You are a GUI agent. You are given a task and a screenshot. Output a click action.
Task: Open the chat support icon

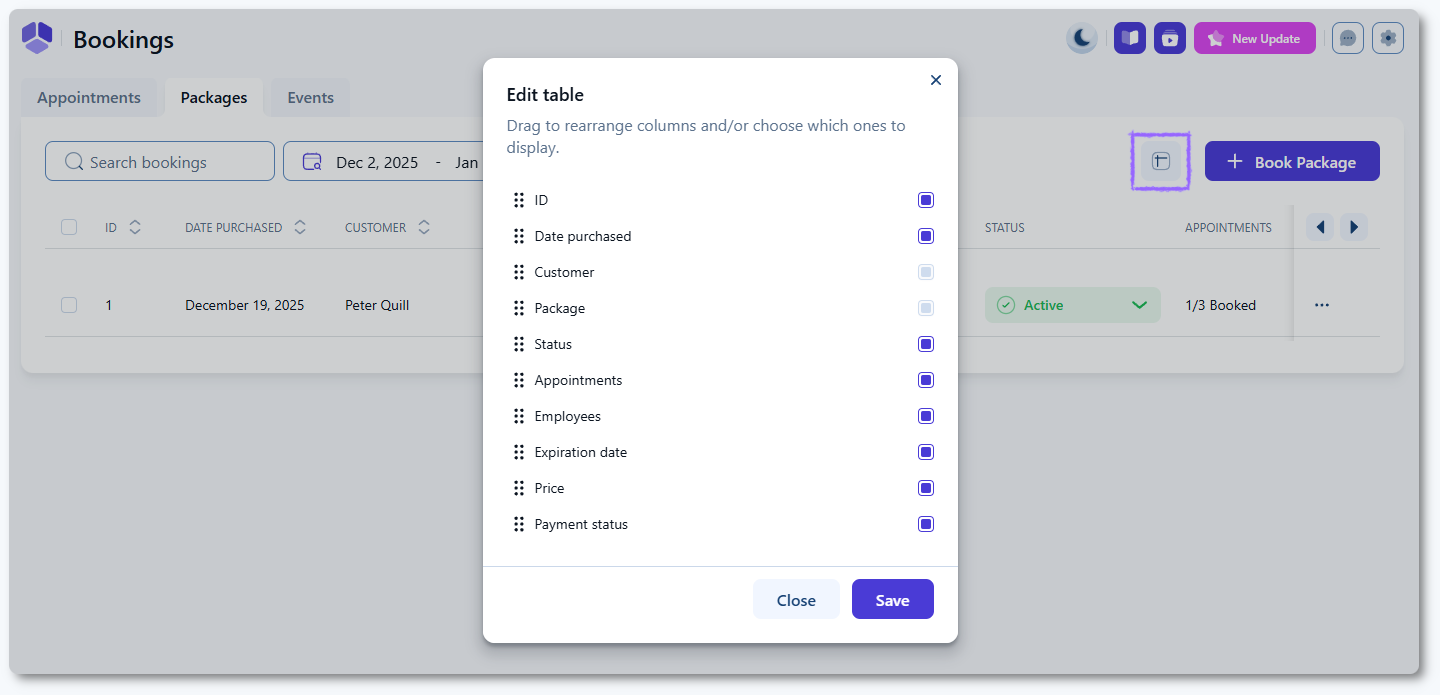pyautogui.click(x=1348, y=38)
